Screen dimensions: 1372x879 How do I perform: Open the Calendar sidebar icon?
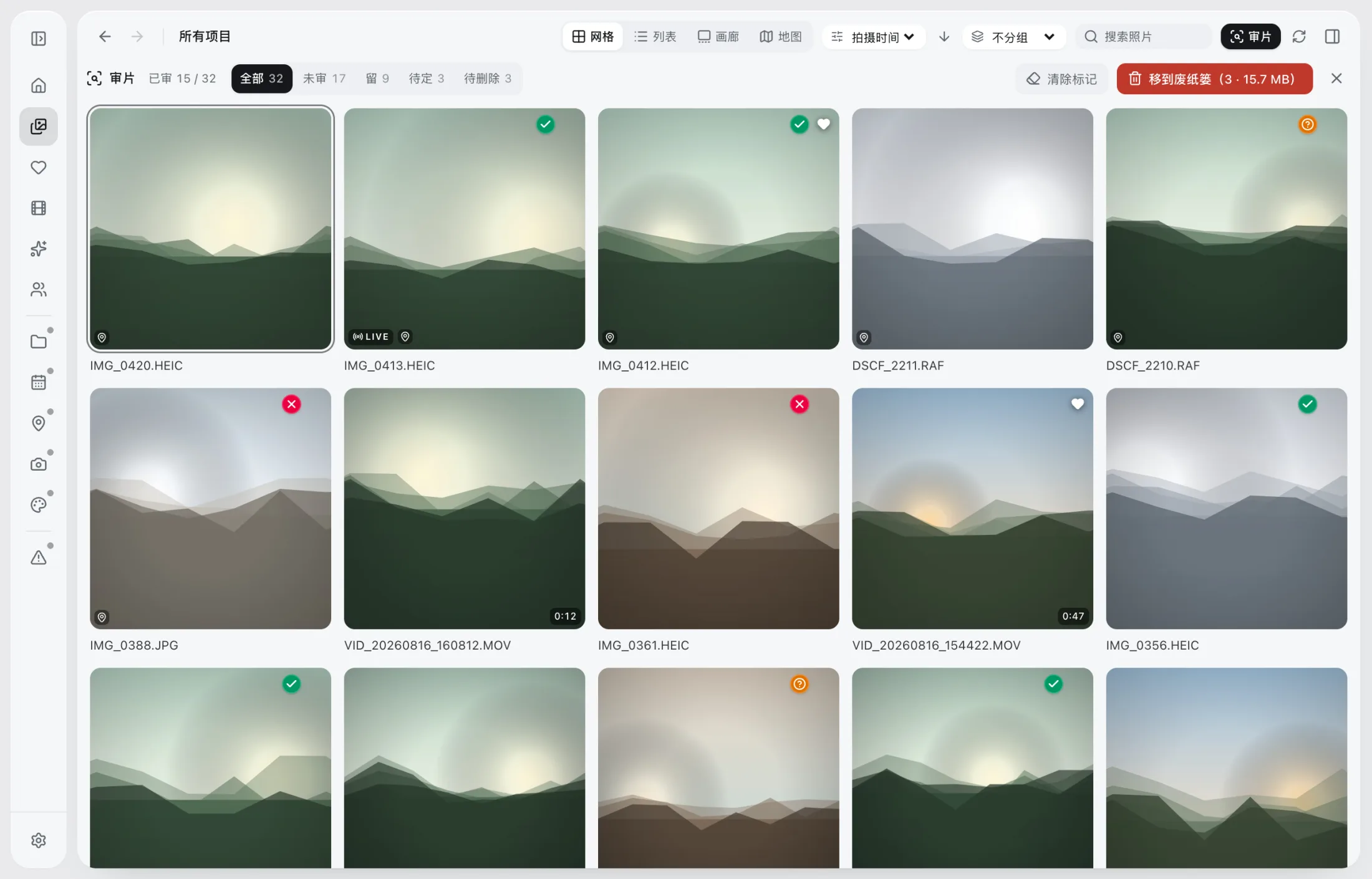39,382
